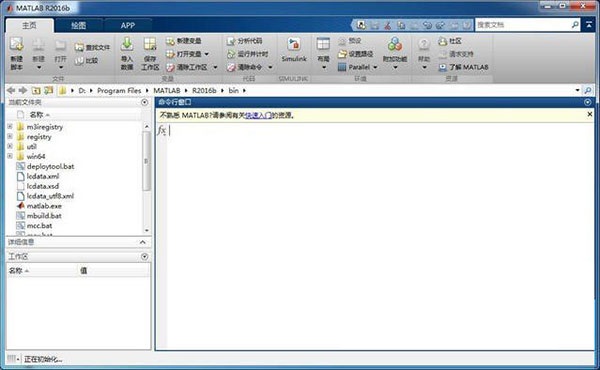
Task: Switch to the 主页 (Home) tab
Action: click(29, 25)
